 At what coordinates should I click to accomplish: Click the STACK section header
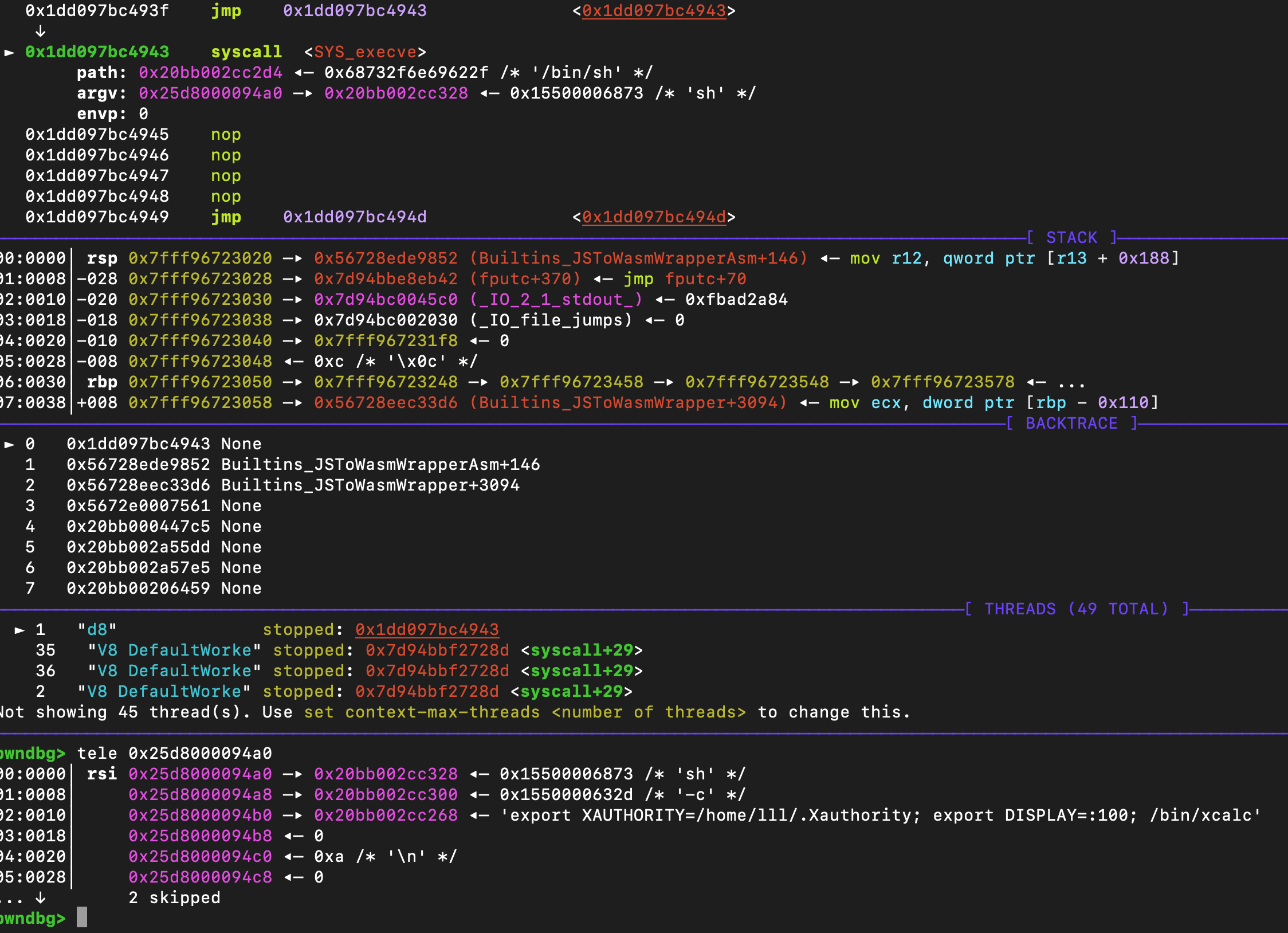1071,238
